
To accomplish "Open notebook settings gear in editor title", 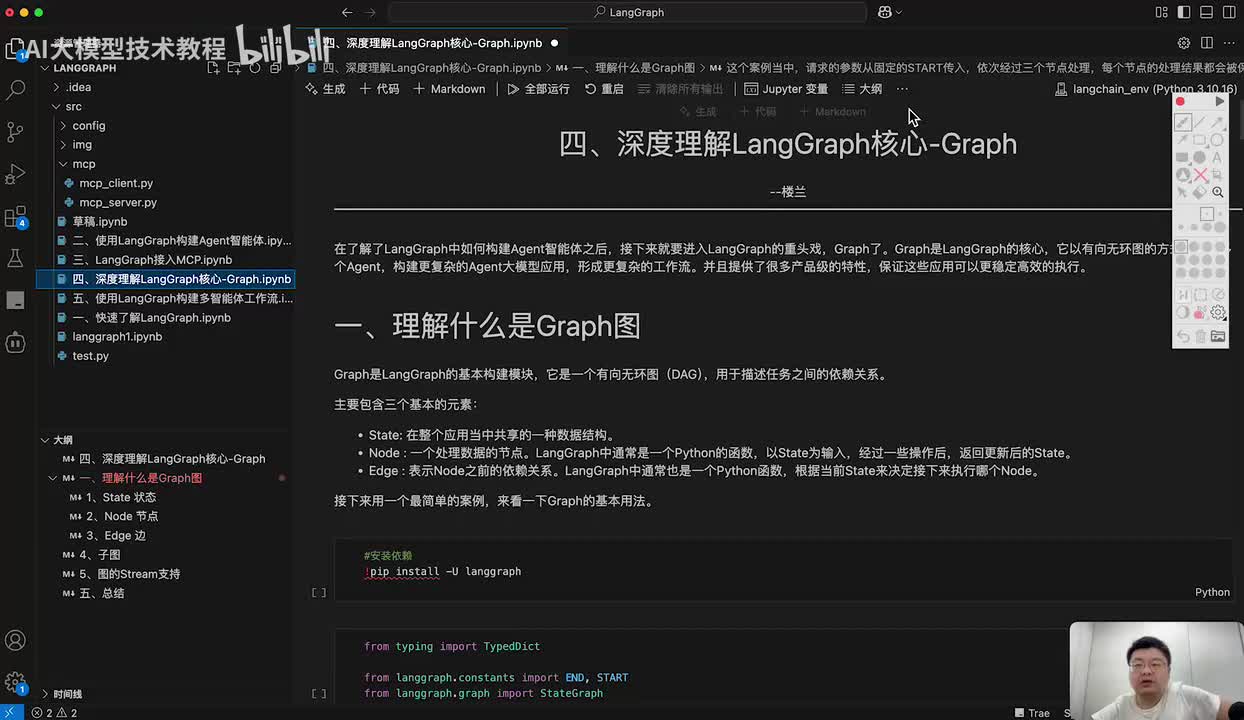I will 1184,43.
